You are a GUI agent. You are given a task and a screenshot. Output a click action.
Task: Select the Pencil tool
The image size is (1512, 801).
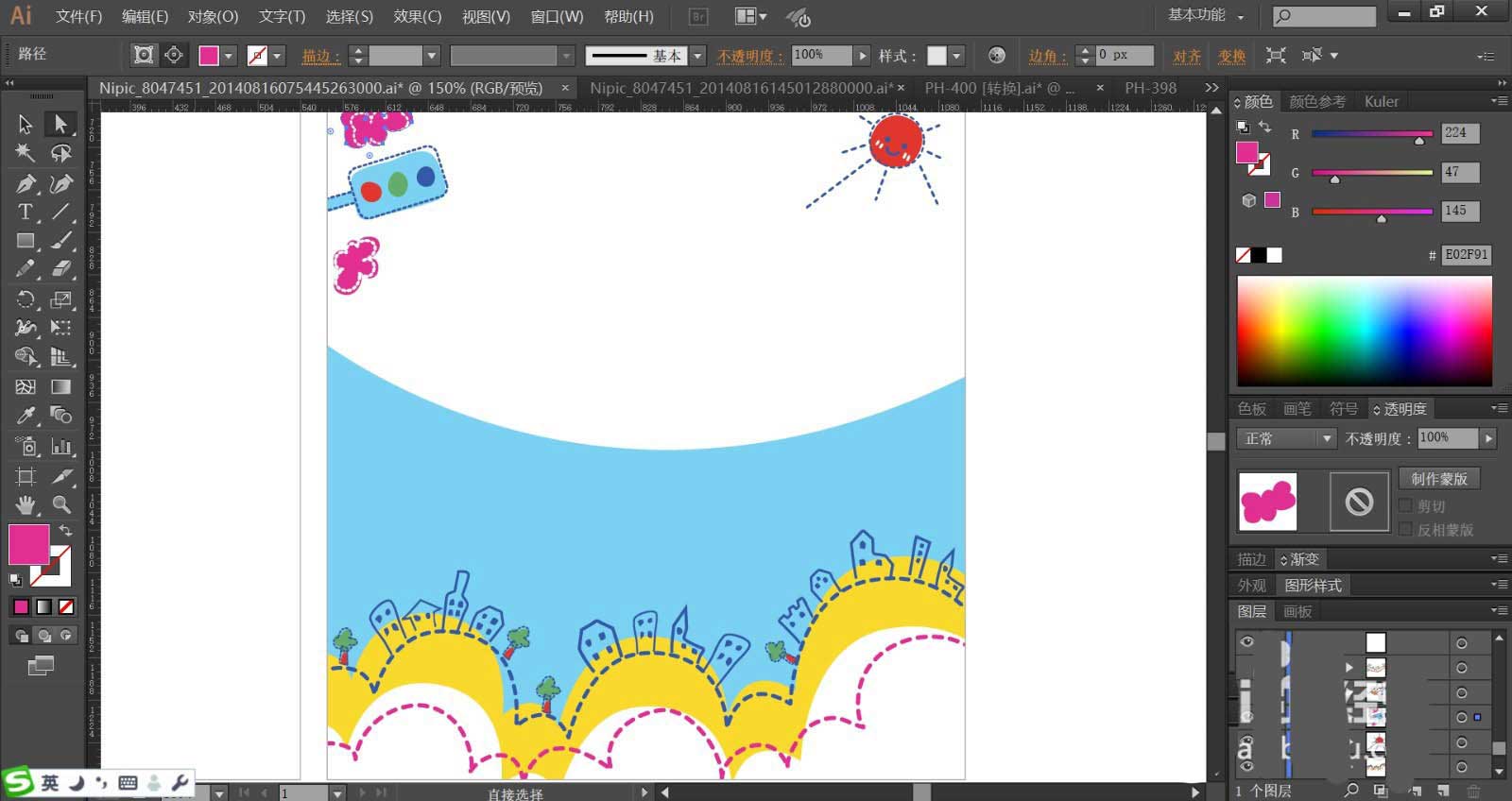tap(26, 269)
